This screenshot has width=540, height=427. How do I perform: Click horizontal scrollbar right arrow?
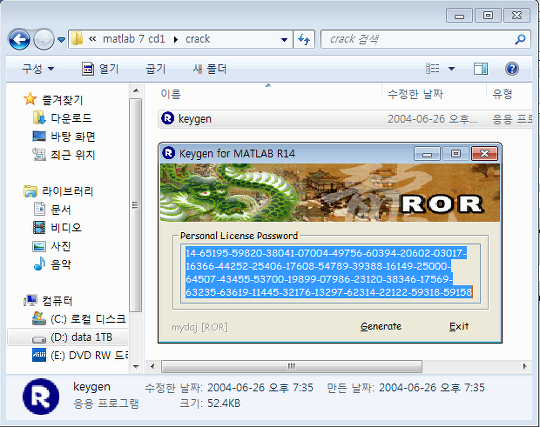[x=525, y=366]
